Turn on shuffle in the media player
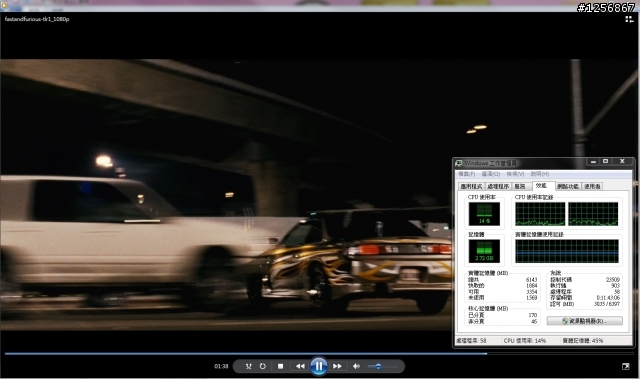640x379 pixels. 248,366
